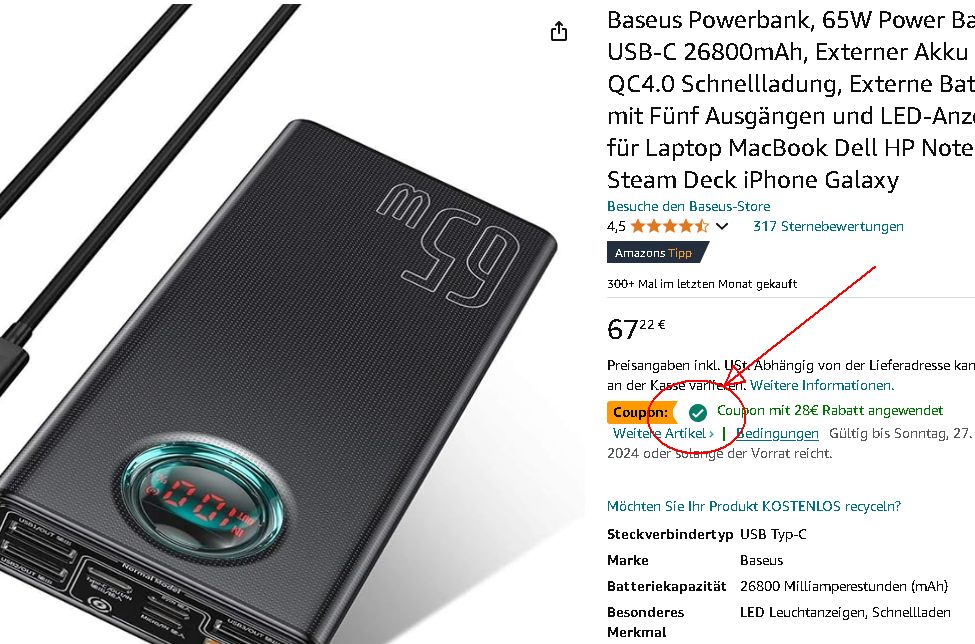Click the Batteriekapazität specification row
975x644 pixels.
(777, 586)
